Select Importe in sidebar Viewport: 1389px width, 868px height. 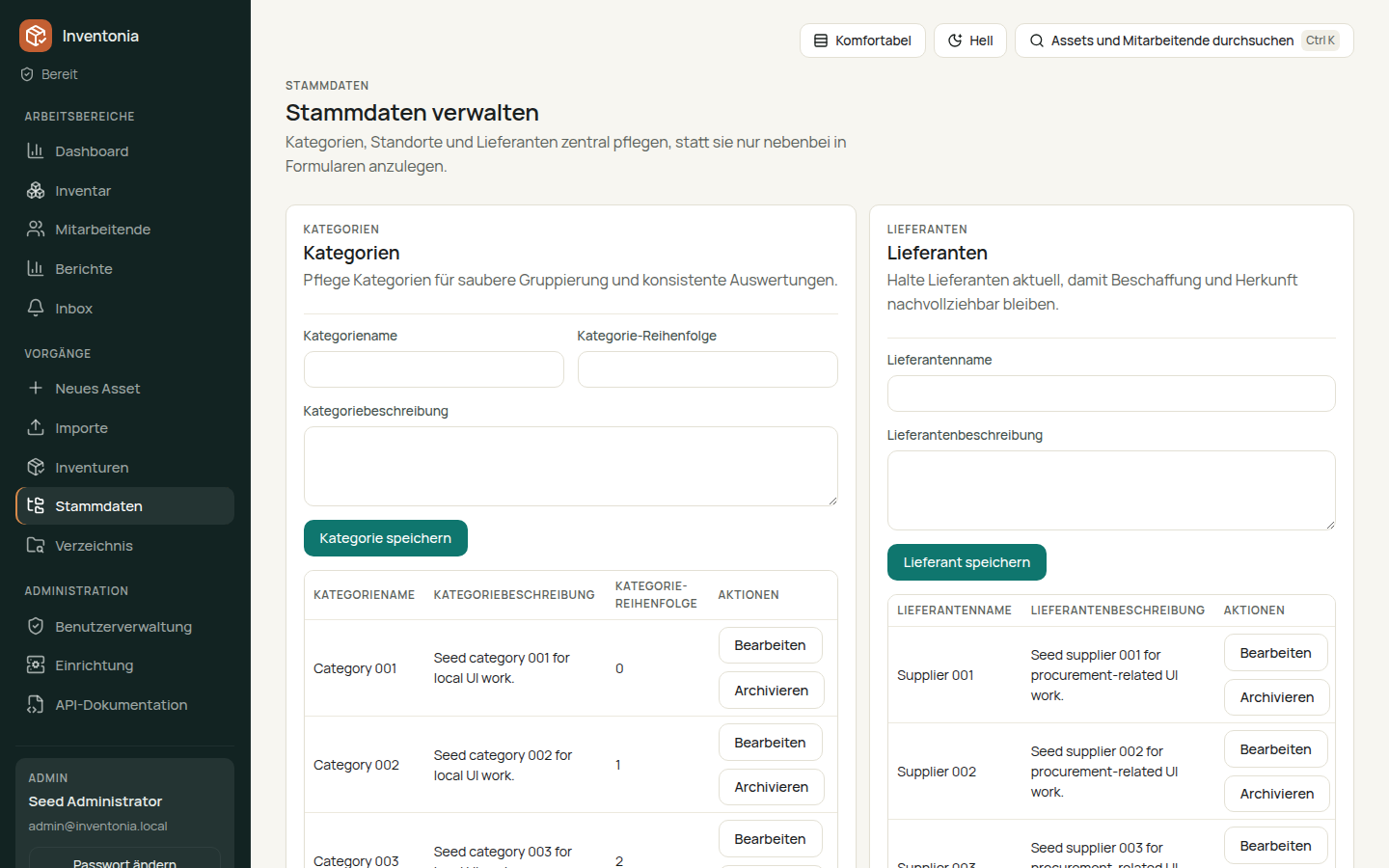(124, 428)
